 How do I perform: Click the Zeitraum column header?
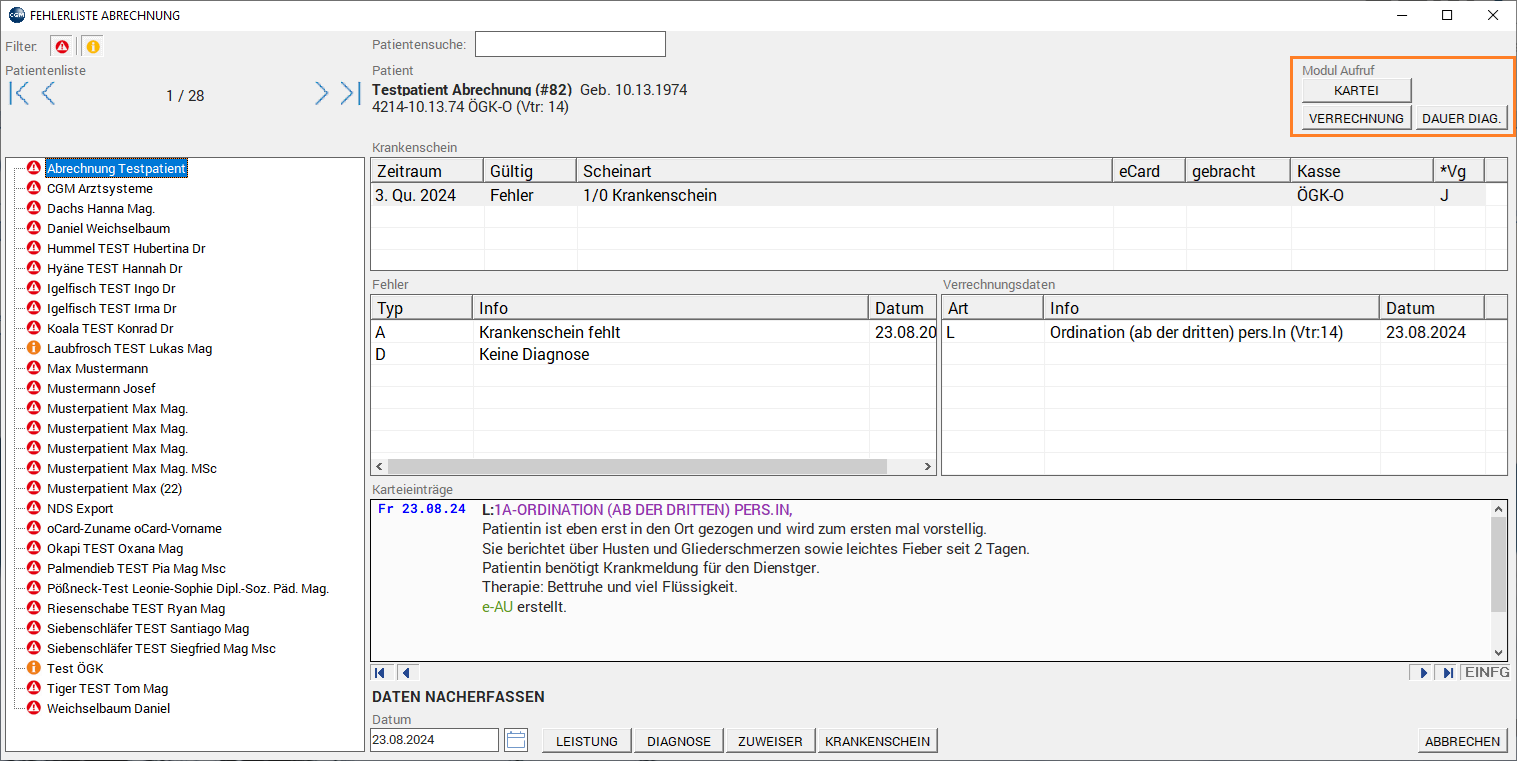427,171
